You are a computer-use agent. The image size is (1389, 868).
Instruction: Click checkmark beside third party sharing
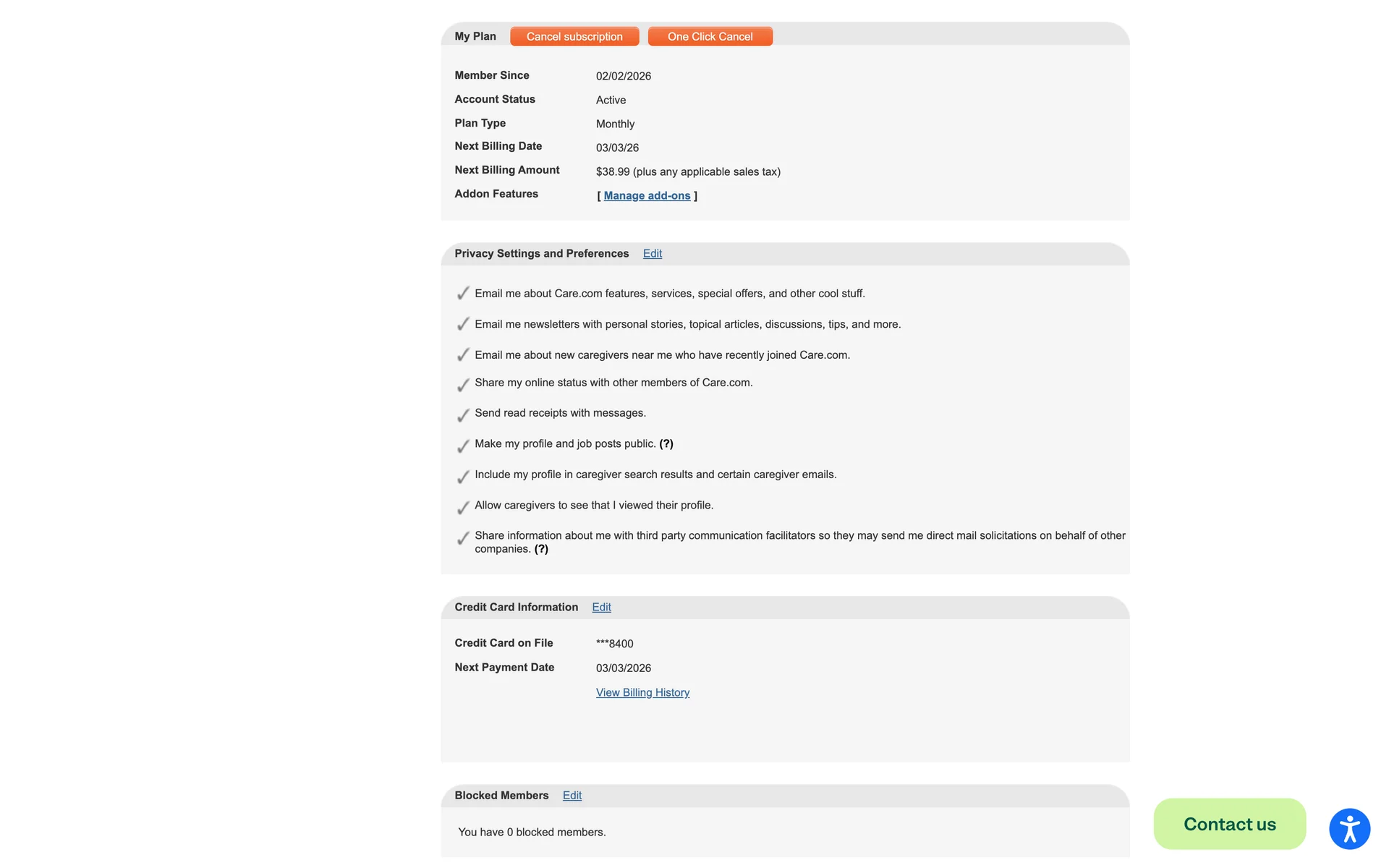coord(463,538)
